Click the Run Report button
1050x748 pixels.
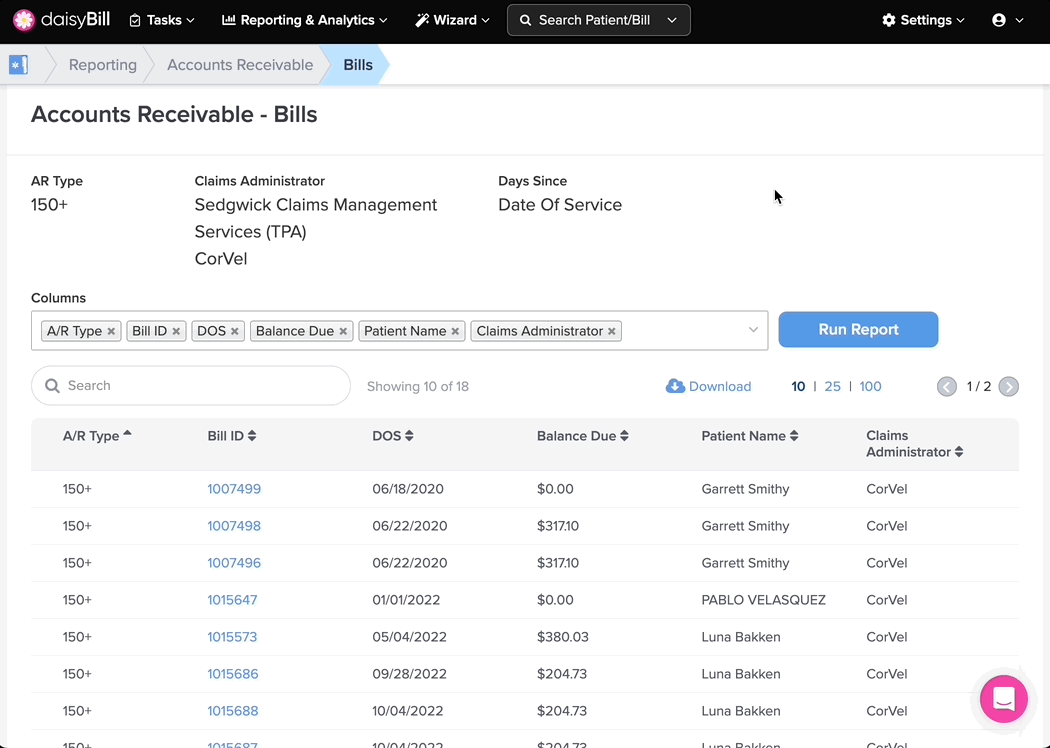[858, 329]
